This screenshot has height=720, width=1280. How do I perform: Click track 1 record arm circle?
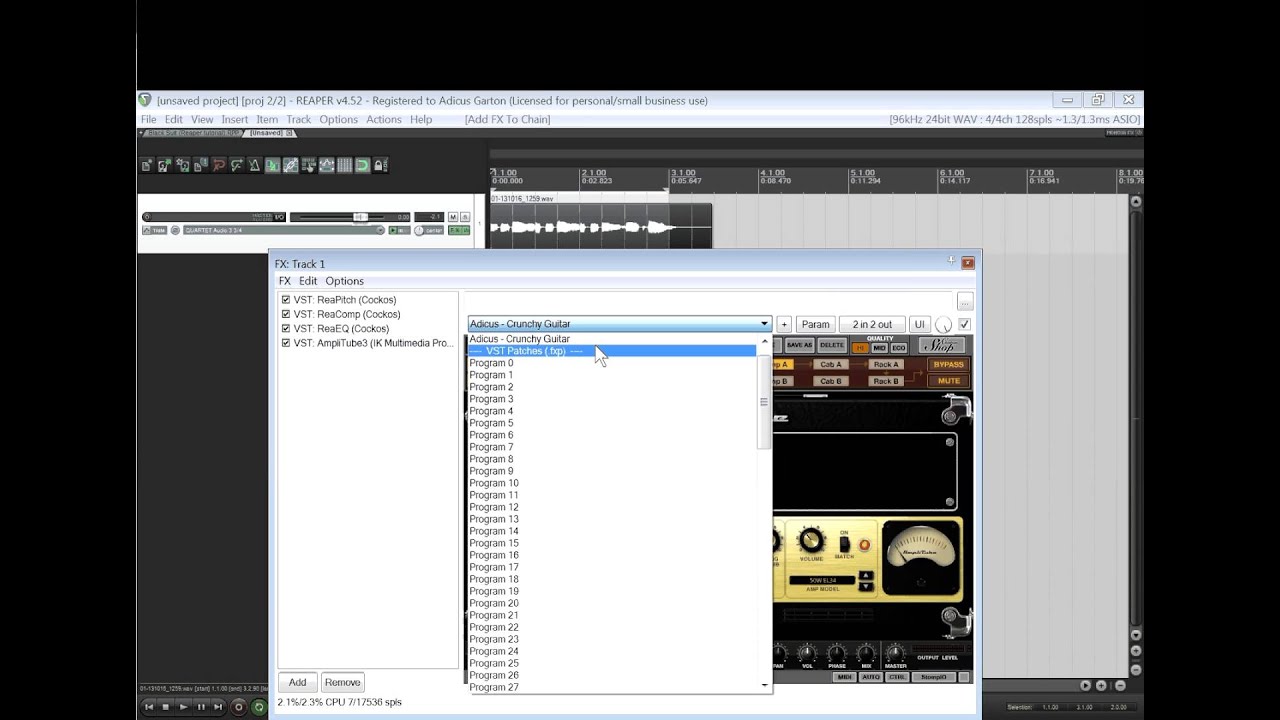pos(147,216)
